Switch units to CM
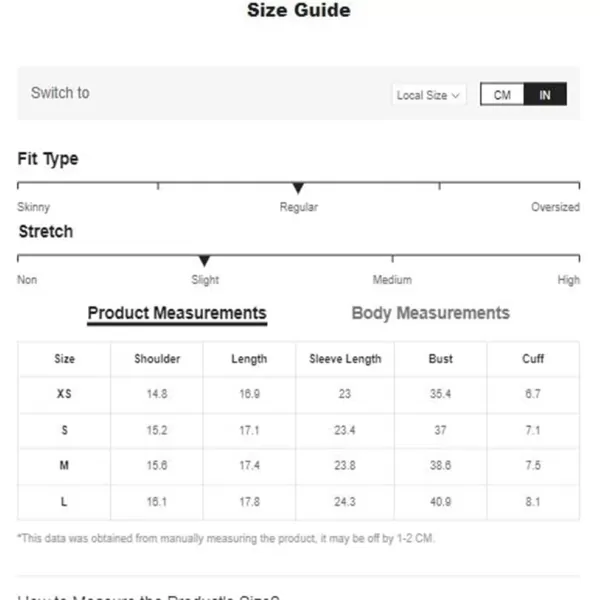Viewport: 600px width, 600px height. 502,94
